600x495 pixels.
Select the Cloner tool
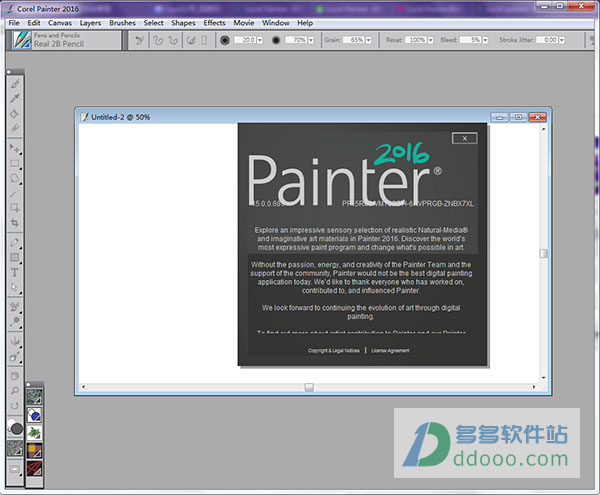pos(15,306)
